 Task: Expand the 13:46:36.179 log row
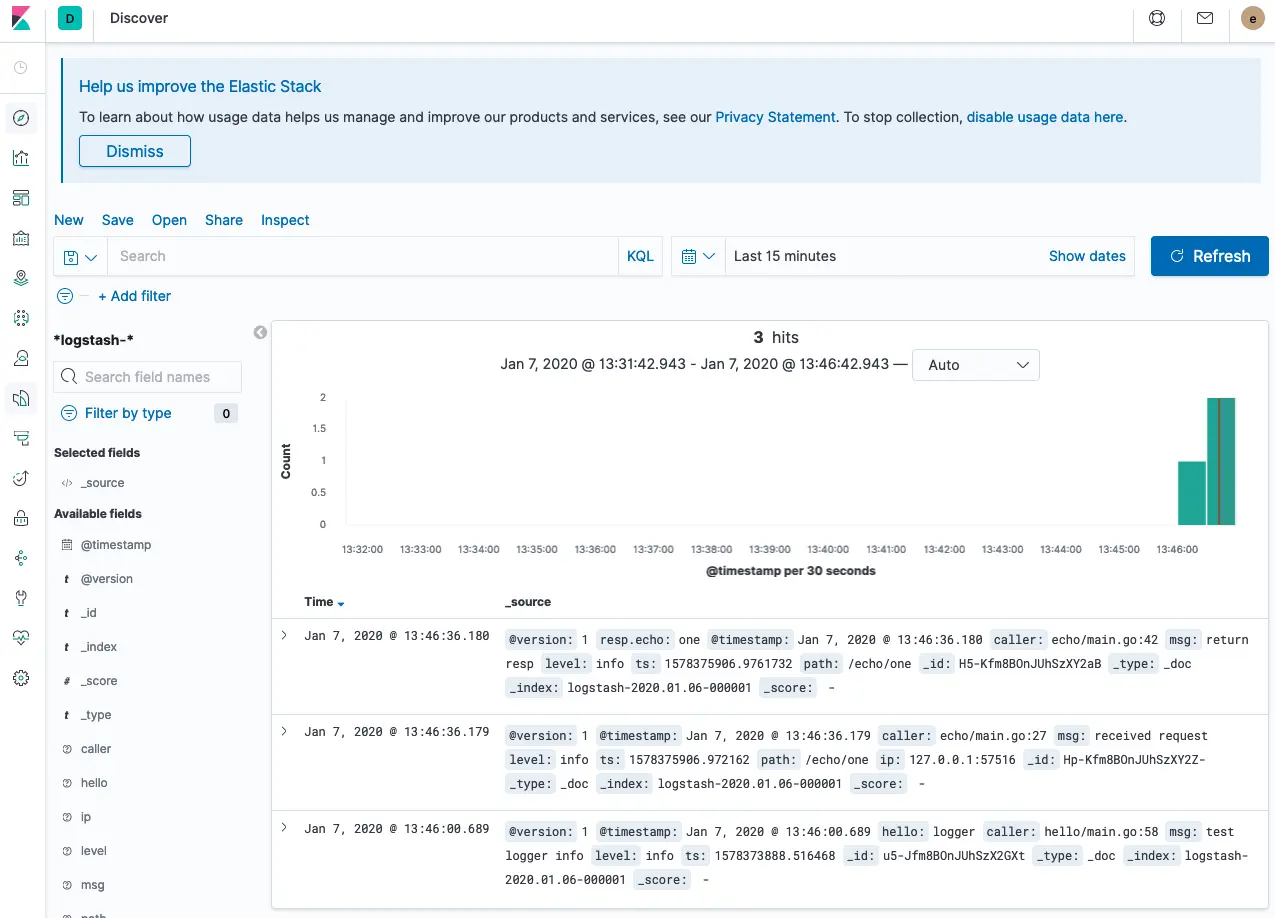(x=284, y=731)
